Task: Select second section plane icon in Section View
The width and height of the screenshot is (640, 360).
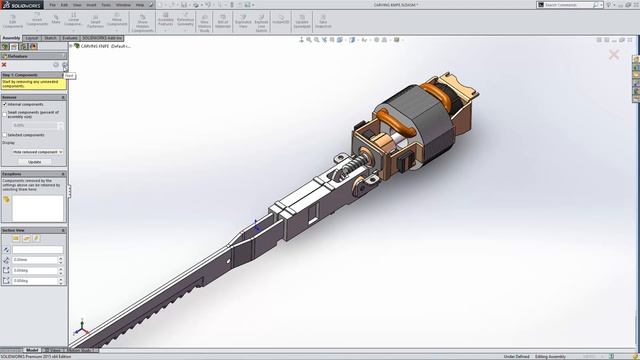Action: [x=26, y=238]
